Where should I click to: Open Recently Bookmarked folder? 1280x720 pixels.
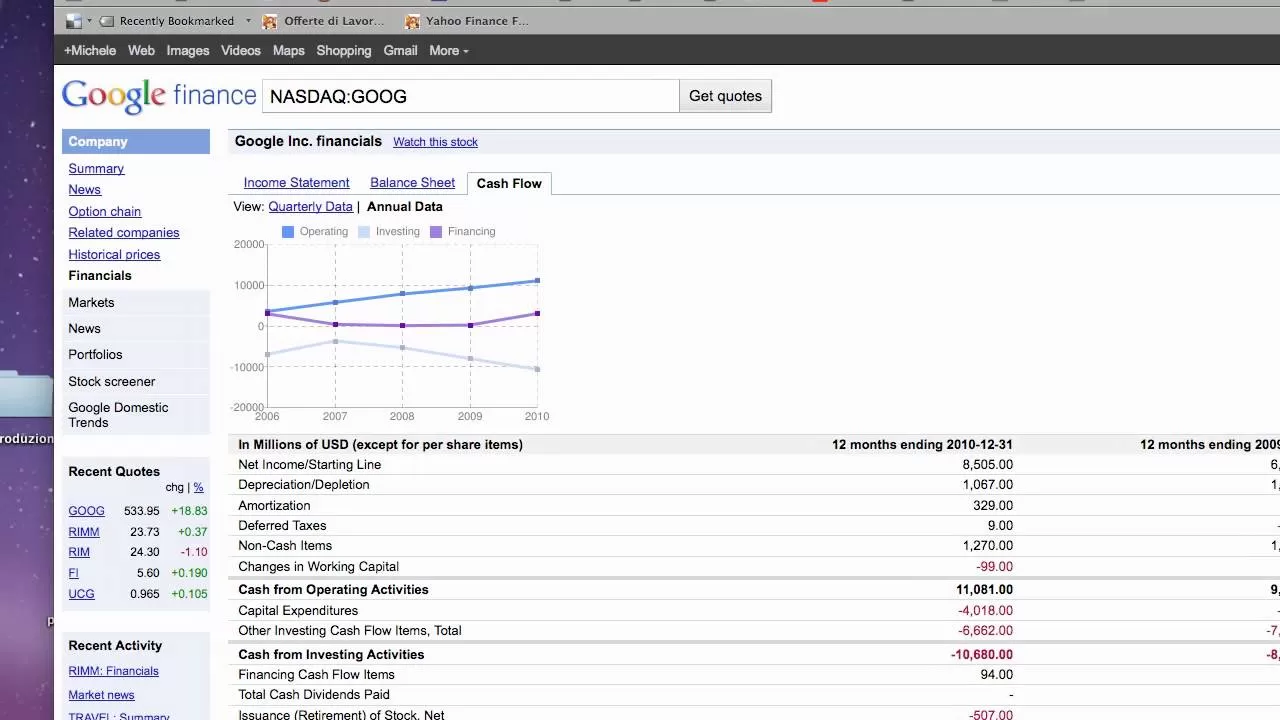176,20
